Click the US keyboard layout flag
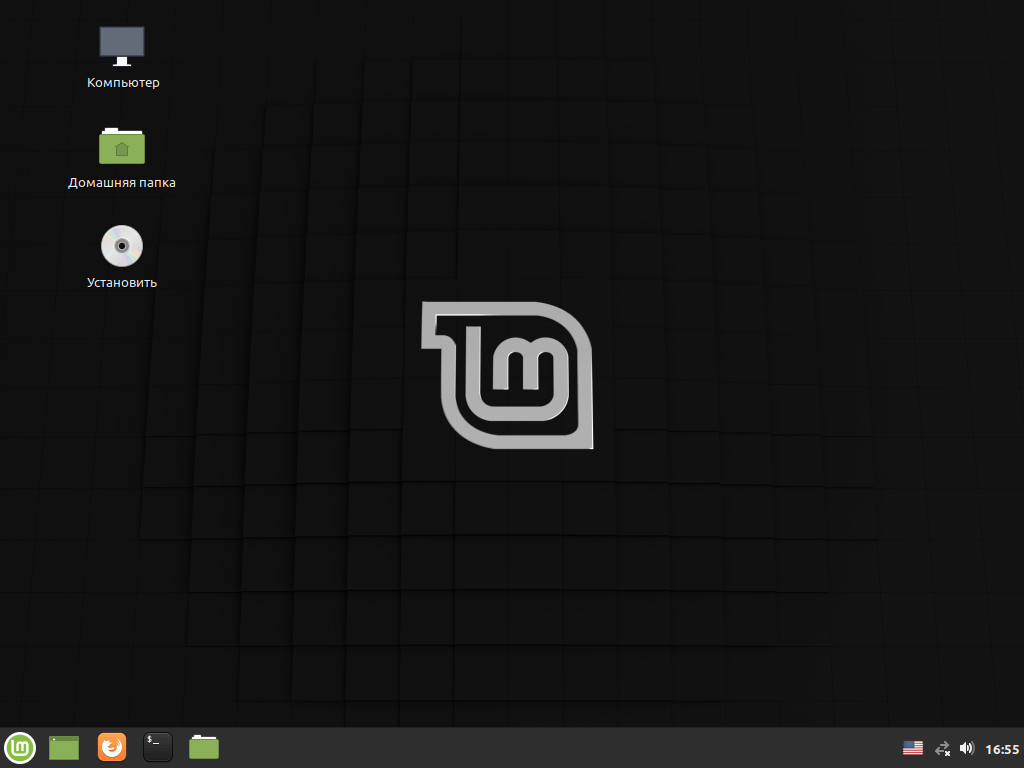Image resolution: width=1024 pixels, height=768 pixels. pos(912,748)
